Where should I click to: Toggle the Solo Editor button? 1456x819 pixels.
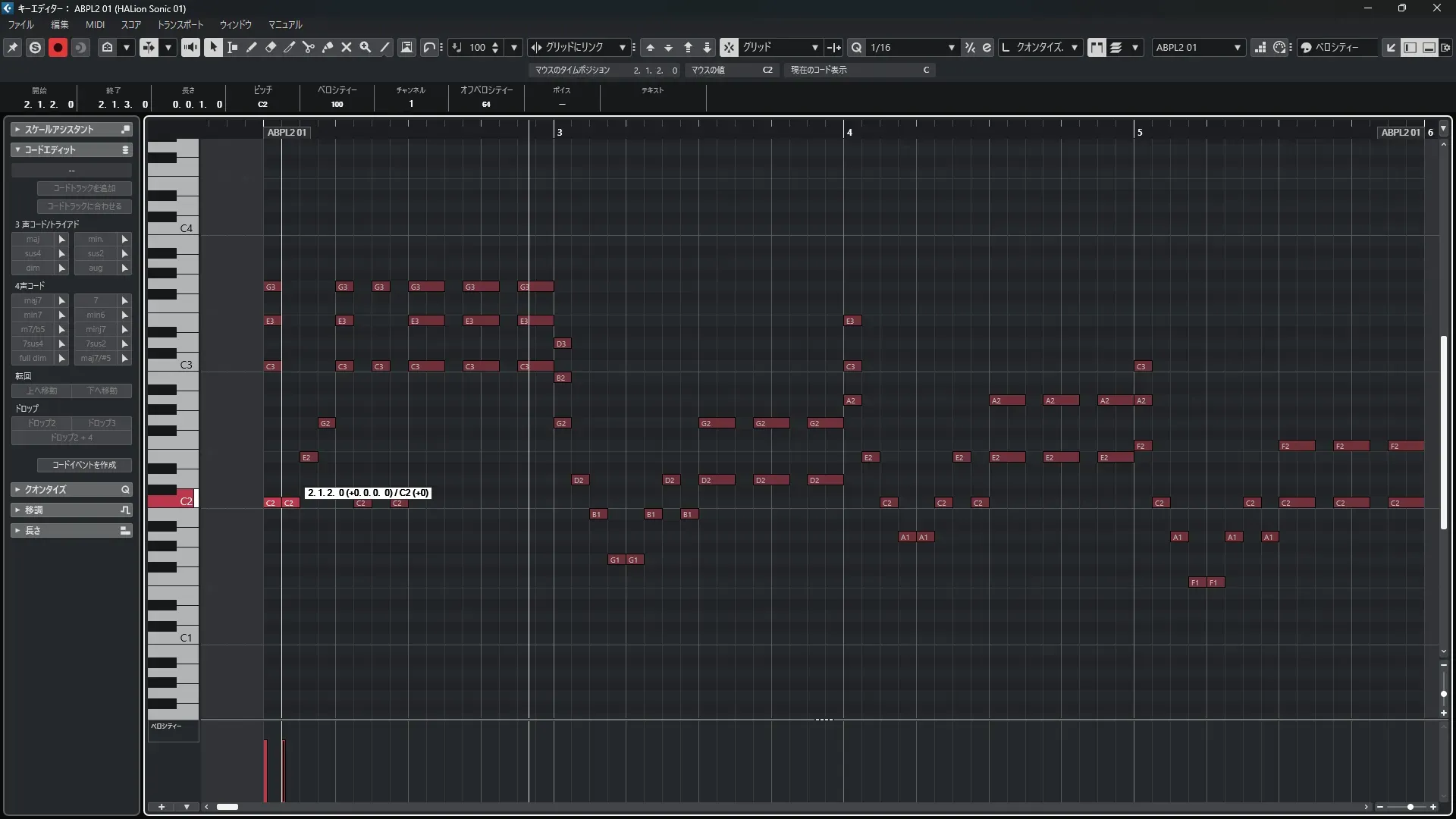pos(35,47)
